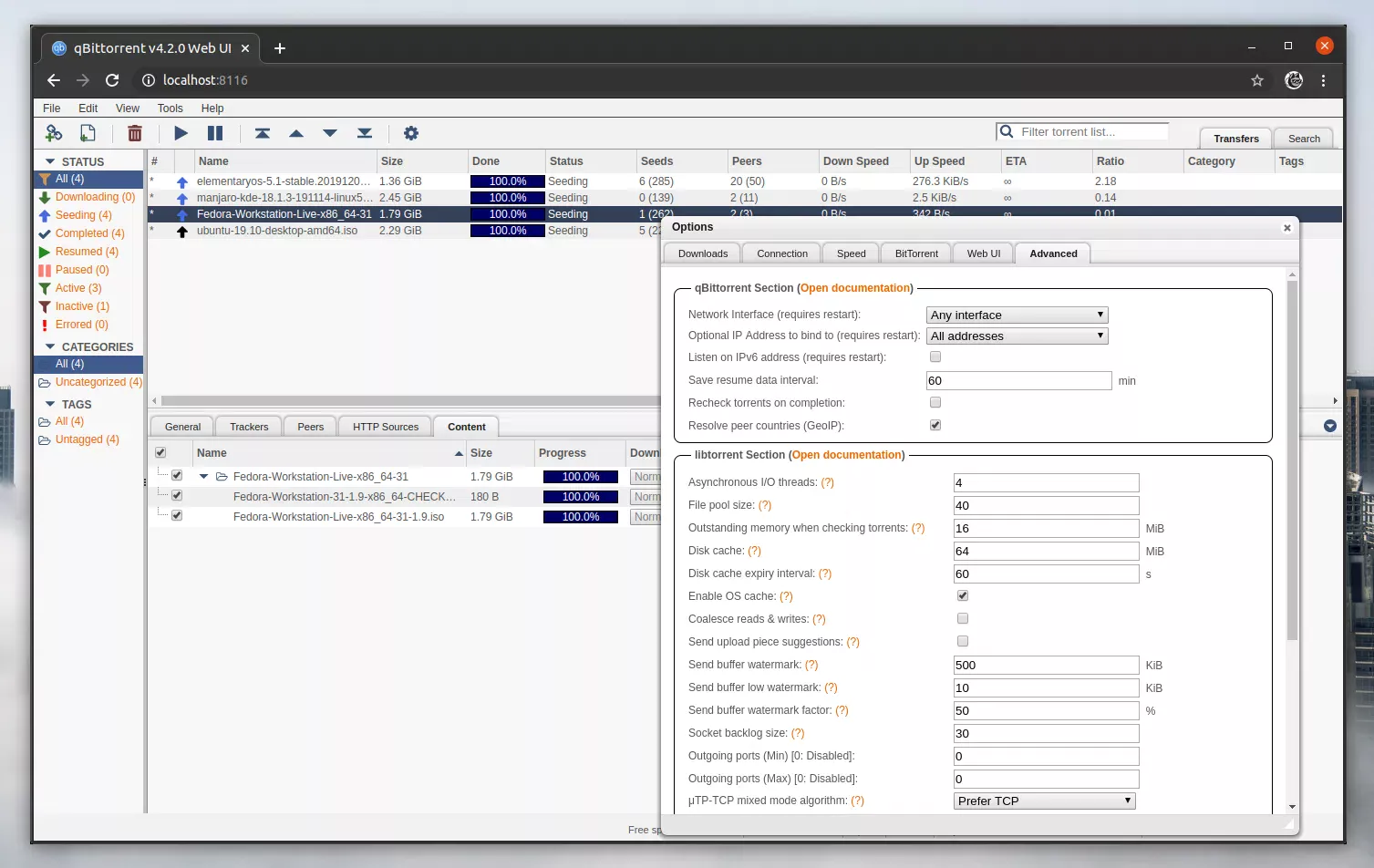Click the Search button
Viewport: 1374px width, 868px height.
(x=1303, y=138)
